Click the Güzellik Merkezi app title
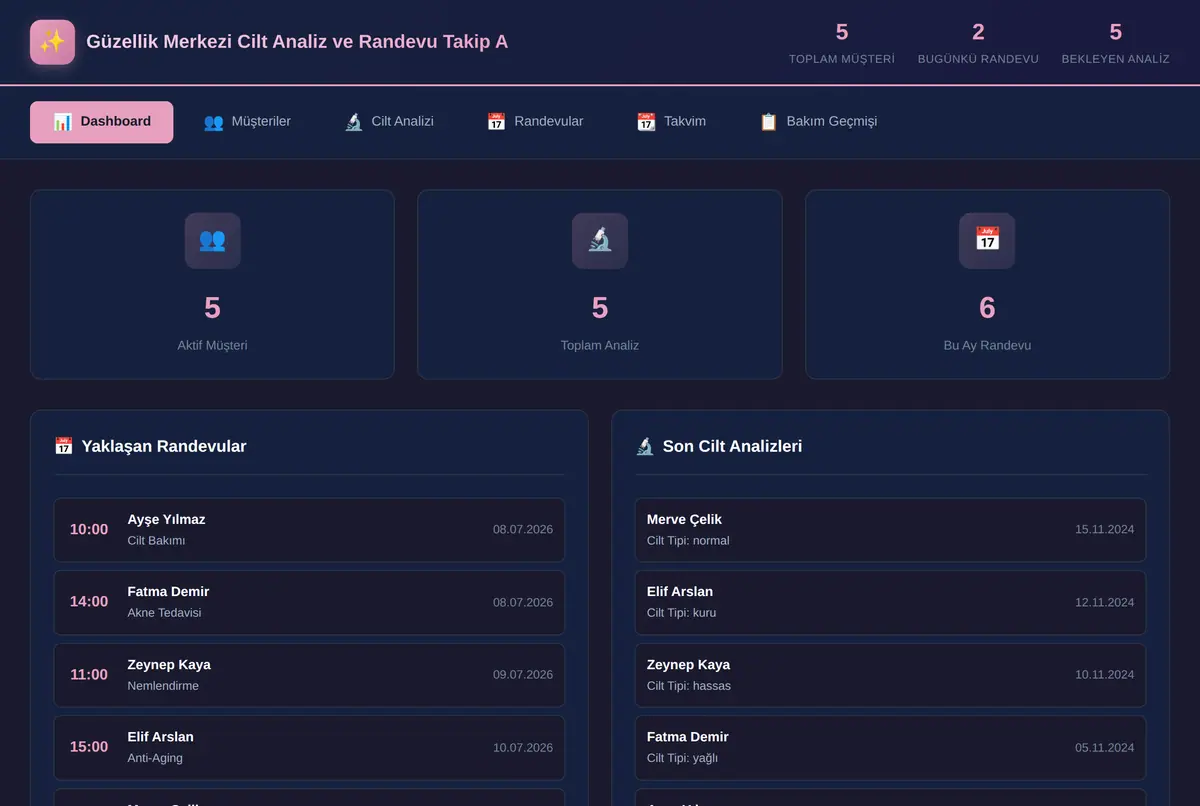1200x806 pixels. tap(297, 42)
